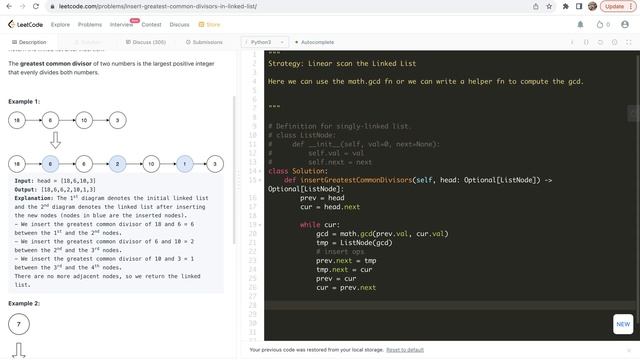Collapse the function fold arrow on line 15
The width and height of the screenshot is (640, 360).
tap(260, 180)
